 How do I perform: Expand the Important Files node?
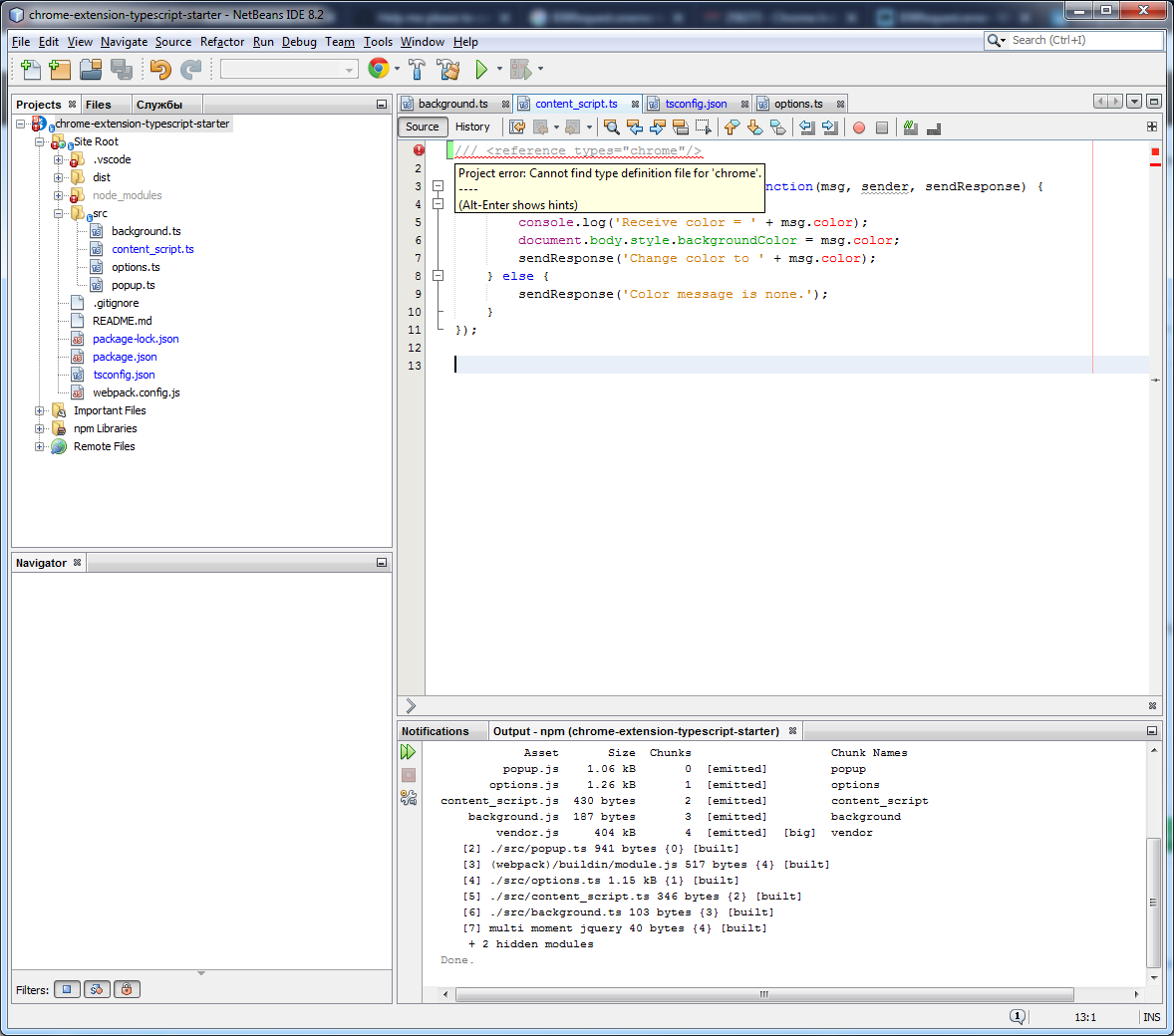coord(40,411)
